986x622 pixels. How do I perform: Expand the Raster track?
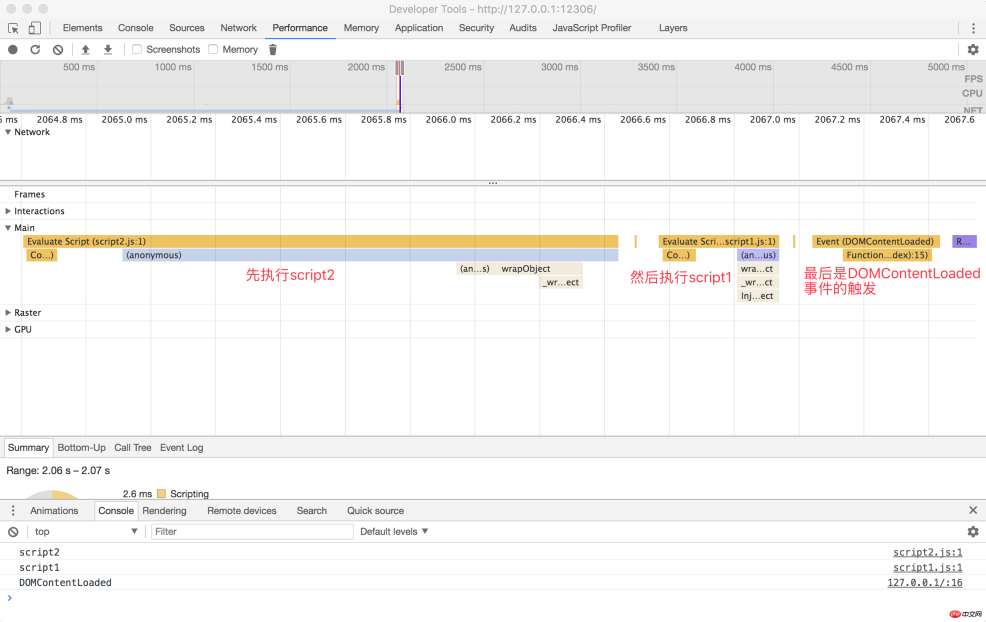coord(9,313)
